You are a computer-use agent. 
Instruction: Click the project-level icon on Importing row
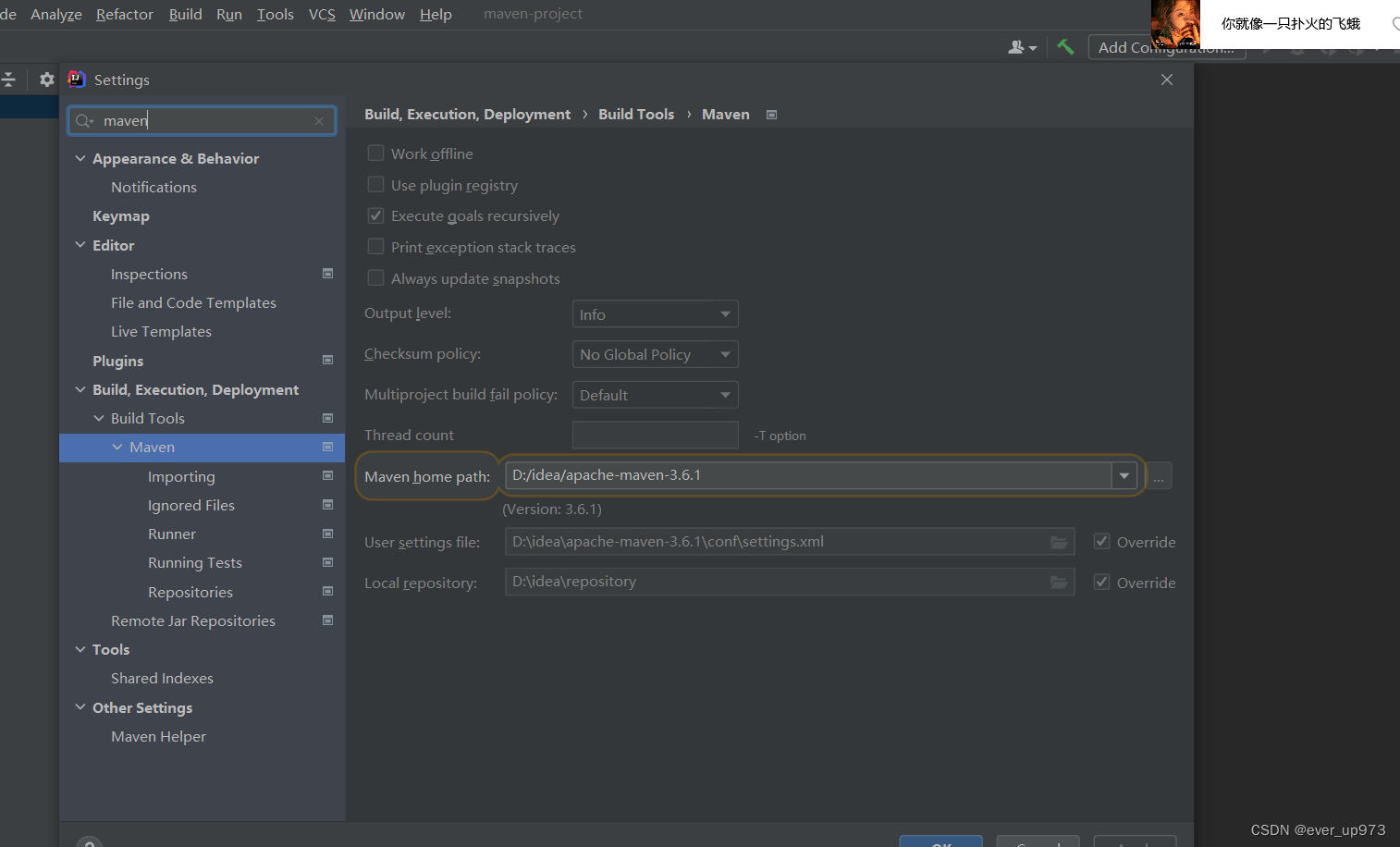click(327, 475)
